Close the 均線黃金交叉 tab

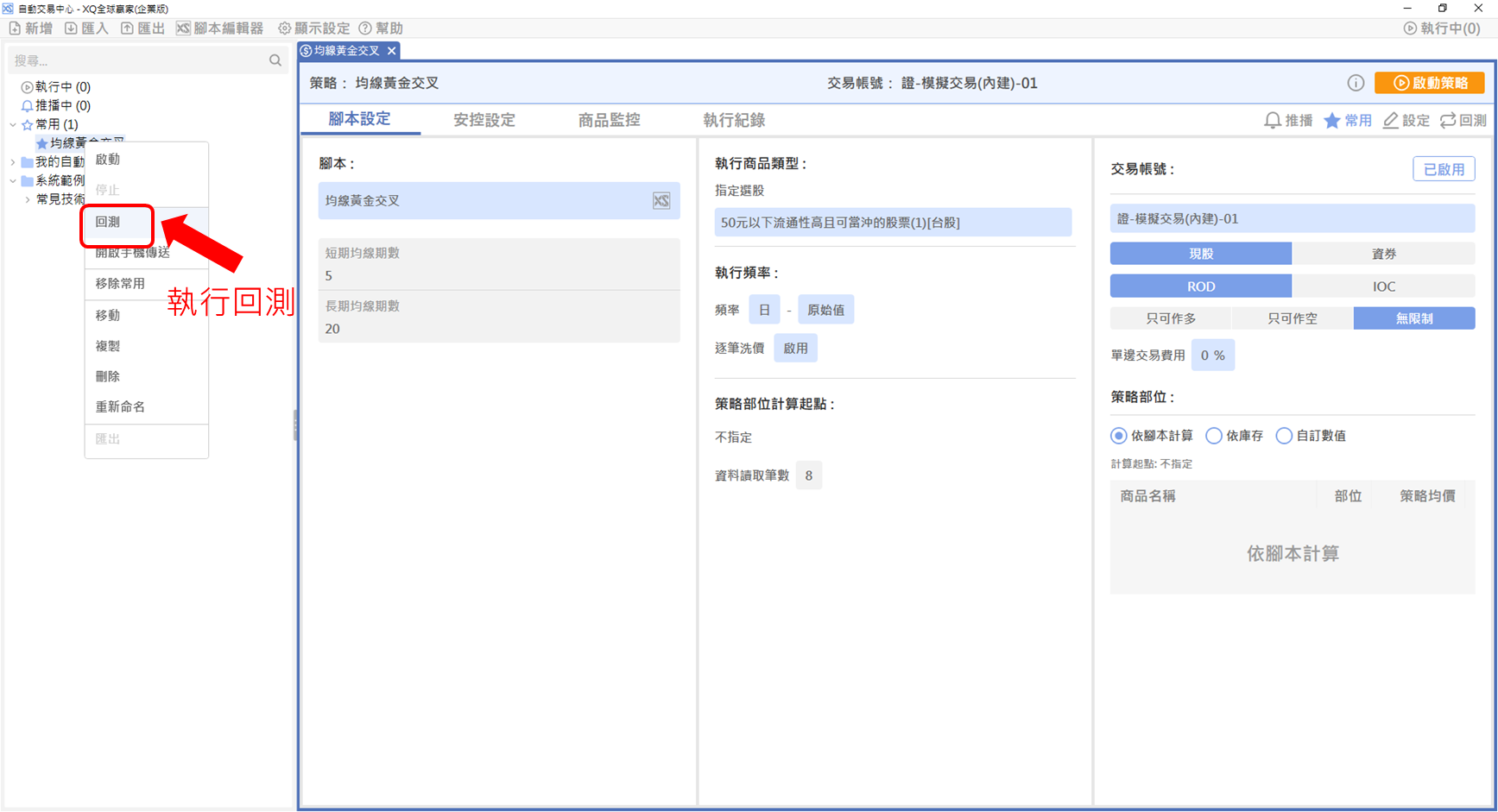392,51
